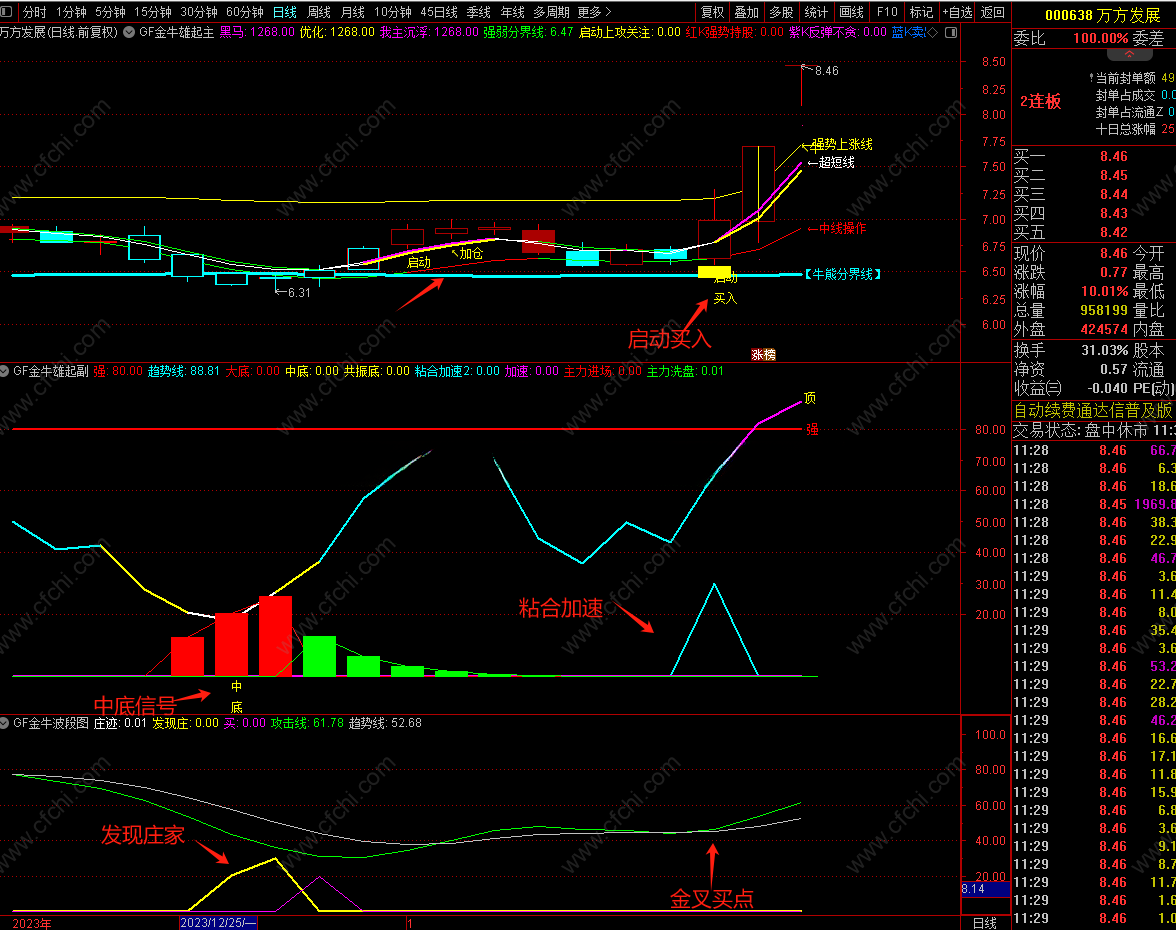The width and height of the screenshot is (1176, 930).
Task: Click the 万方发展(日线.前复权) chart title
Action: point(59,32)
